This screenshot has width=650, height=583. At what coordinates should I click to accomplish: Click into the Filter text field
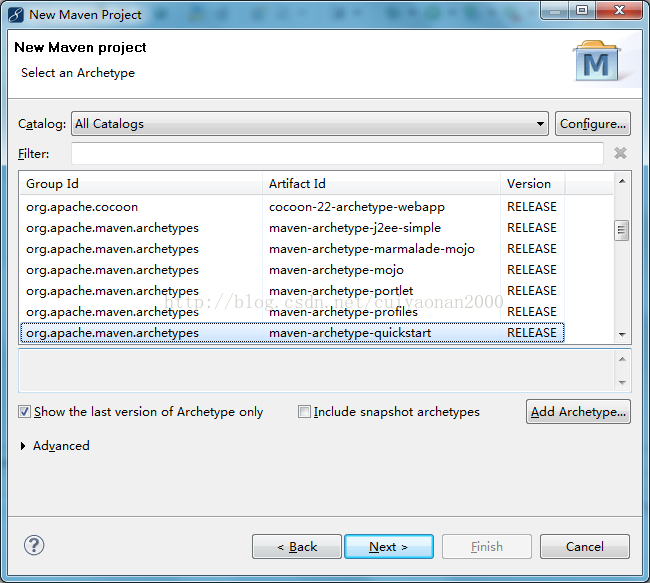[337, 153]
